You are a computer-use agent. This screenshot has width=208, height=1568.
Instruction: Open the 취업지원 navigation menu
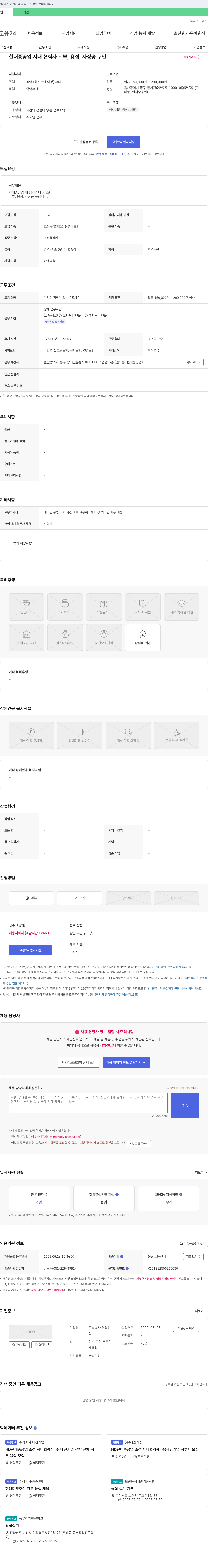click(x=69, y=33)
